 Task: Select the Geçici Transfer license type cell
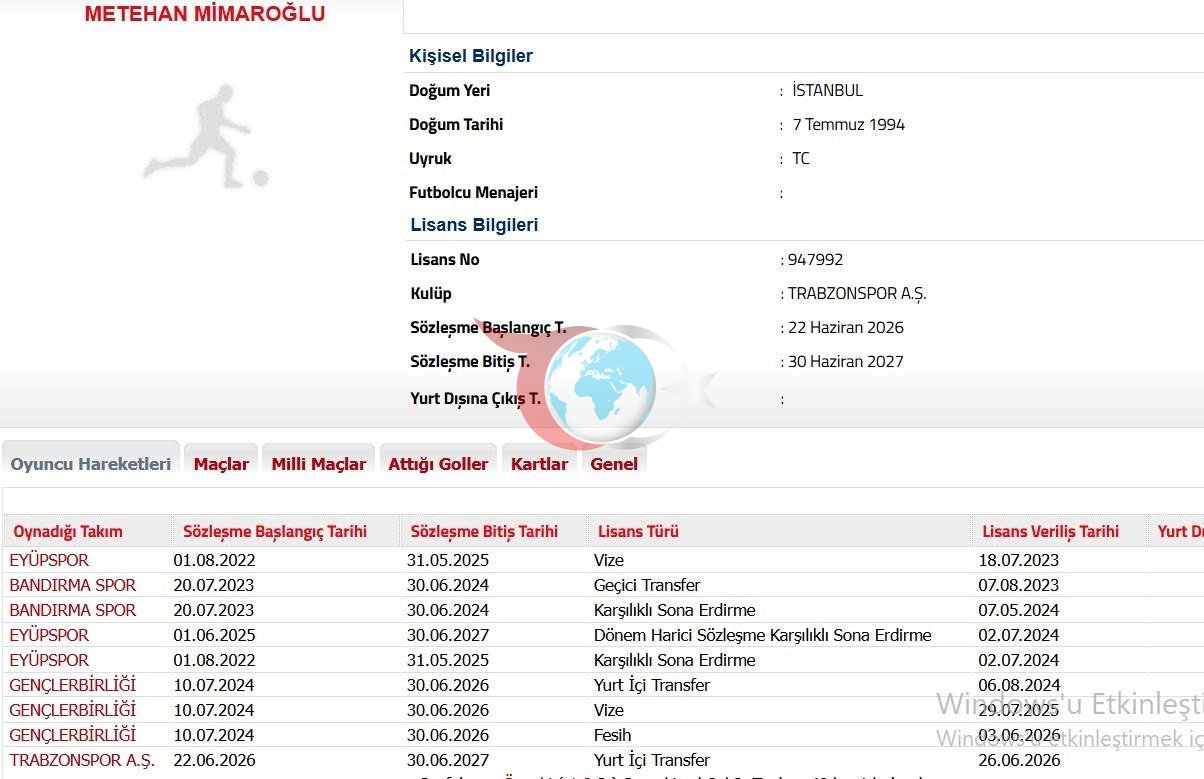[647, 585]
